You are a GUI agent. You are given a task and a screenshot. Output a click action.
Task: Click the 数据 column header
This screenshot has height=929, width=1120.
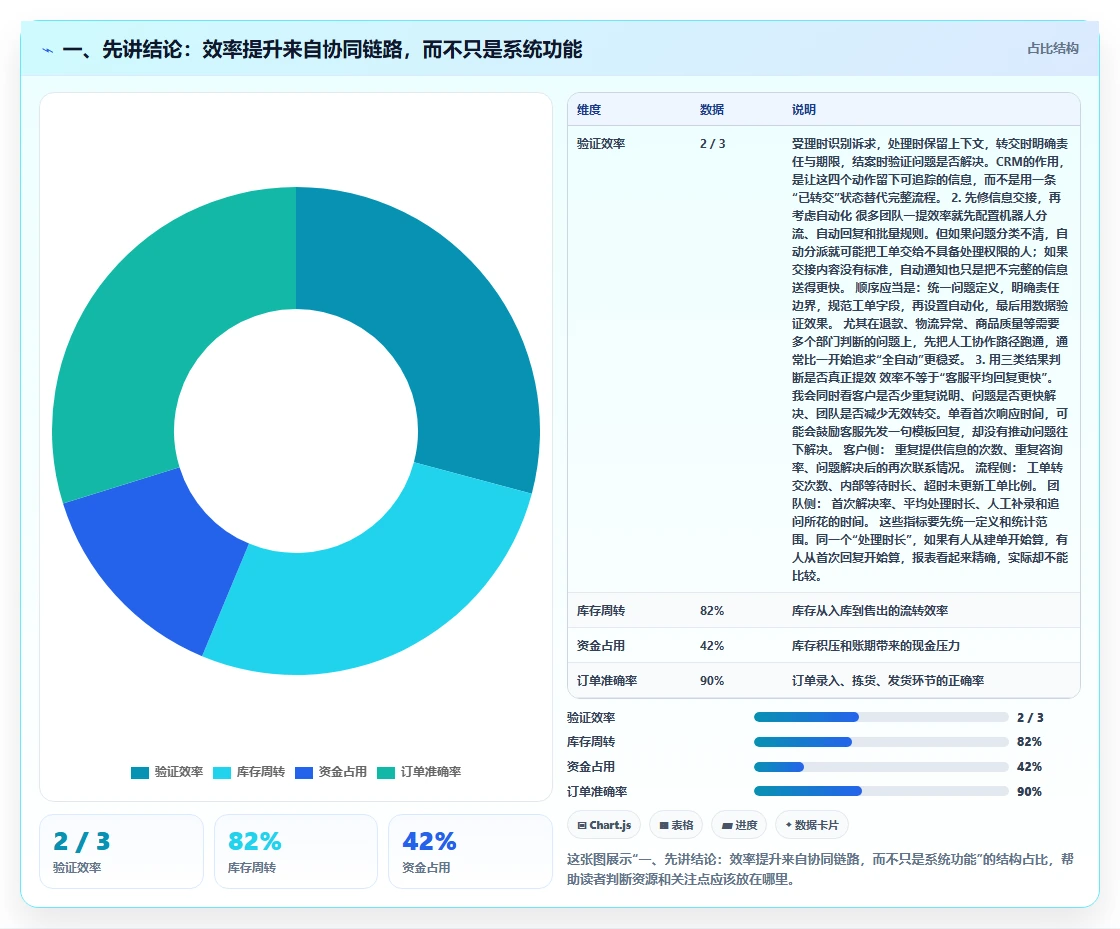[x=711, y=109]
